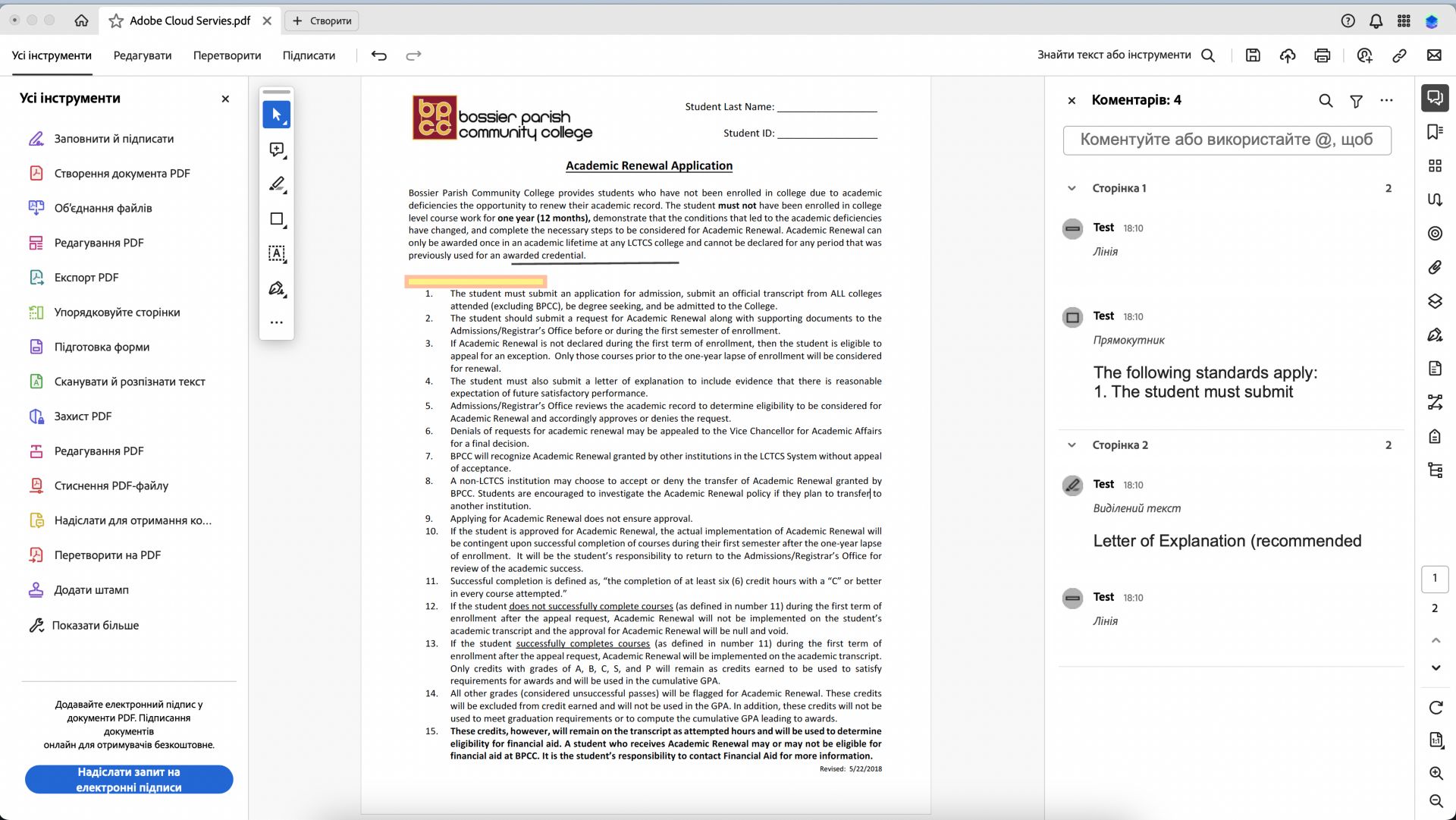
Task: Open the comments more options menu
Action: click(1386, 101)
